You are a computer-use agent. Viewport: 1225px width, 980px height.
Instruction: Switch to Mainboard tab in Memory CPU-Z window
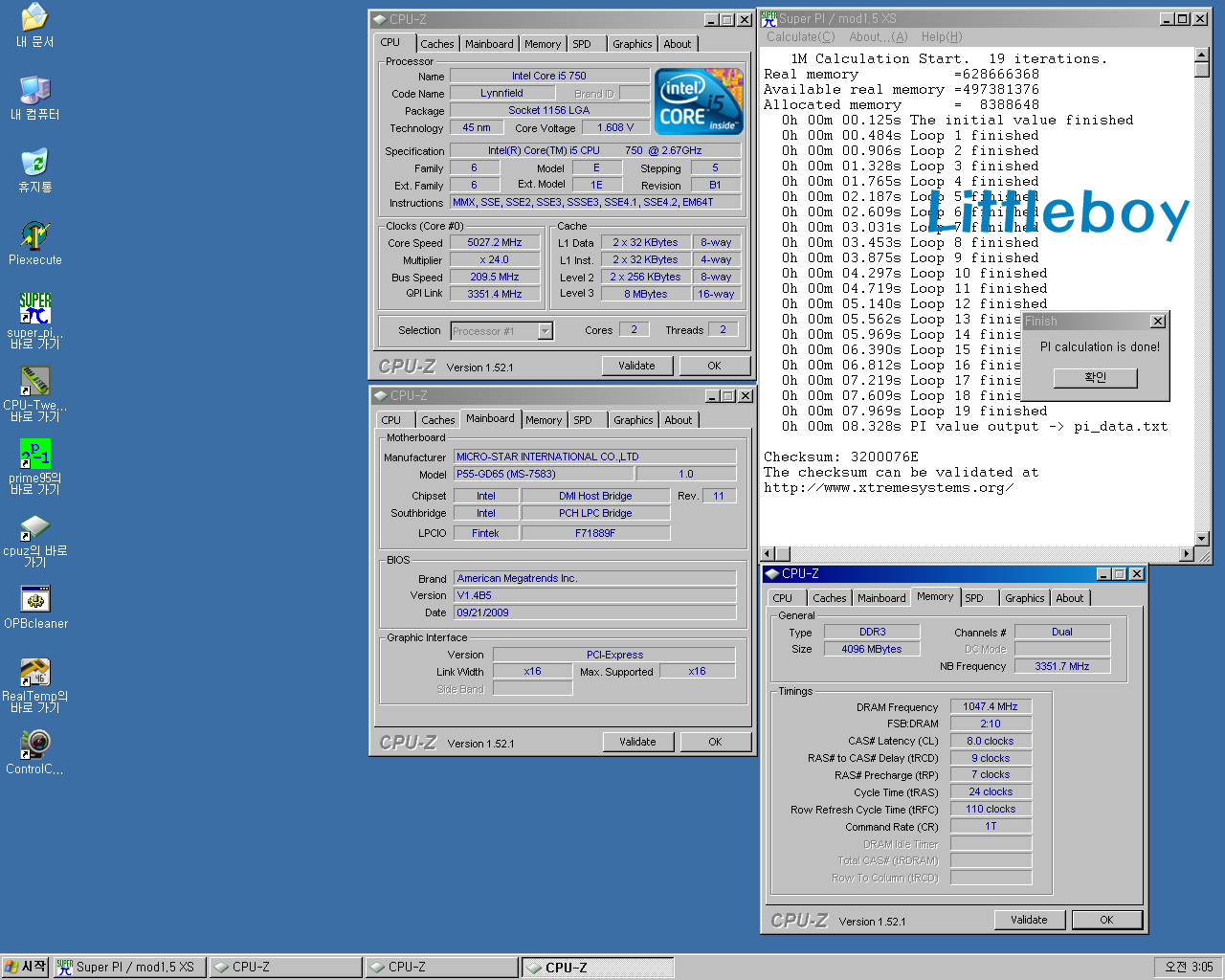881,598
